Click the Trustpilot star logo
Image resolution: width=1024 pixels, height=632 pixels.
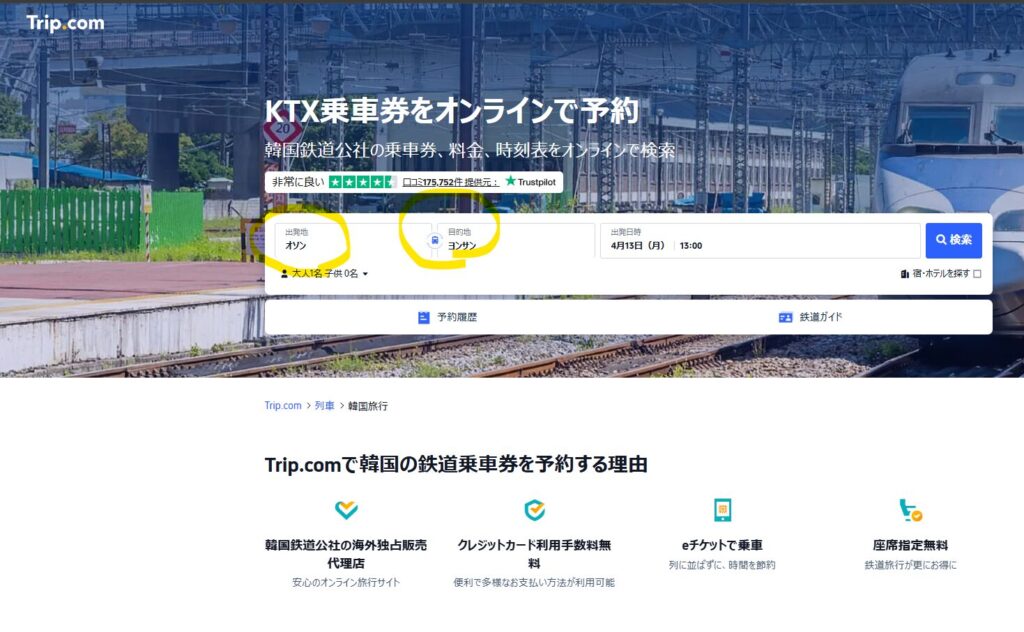coord(511,181)
